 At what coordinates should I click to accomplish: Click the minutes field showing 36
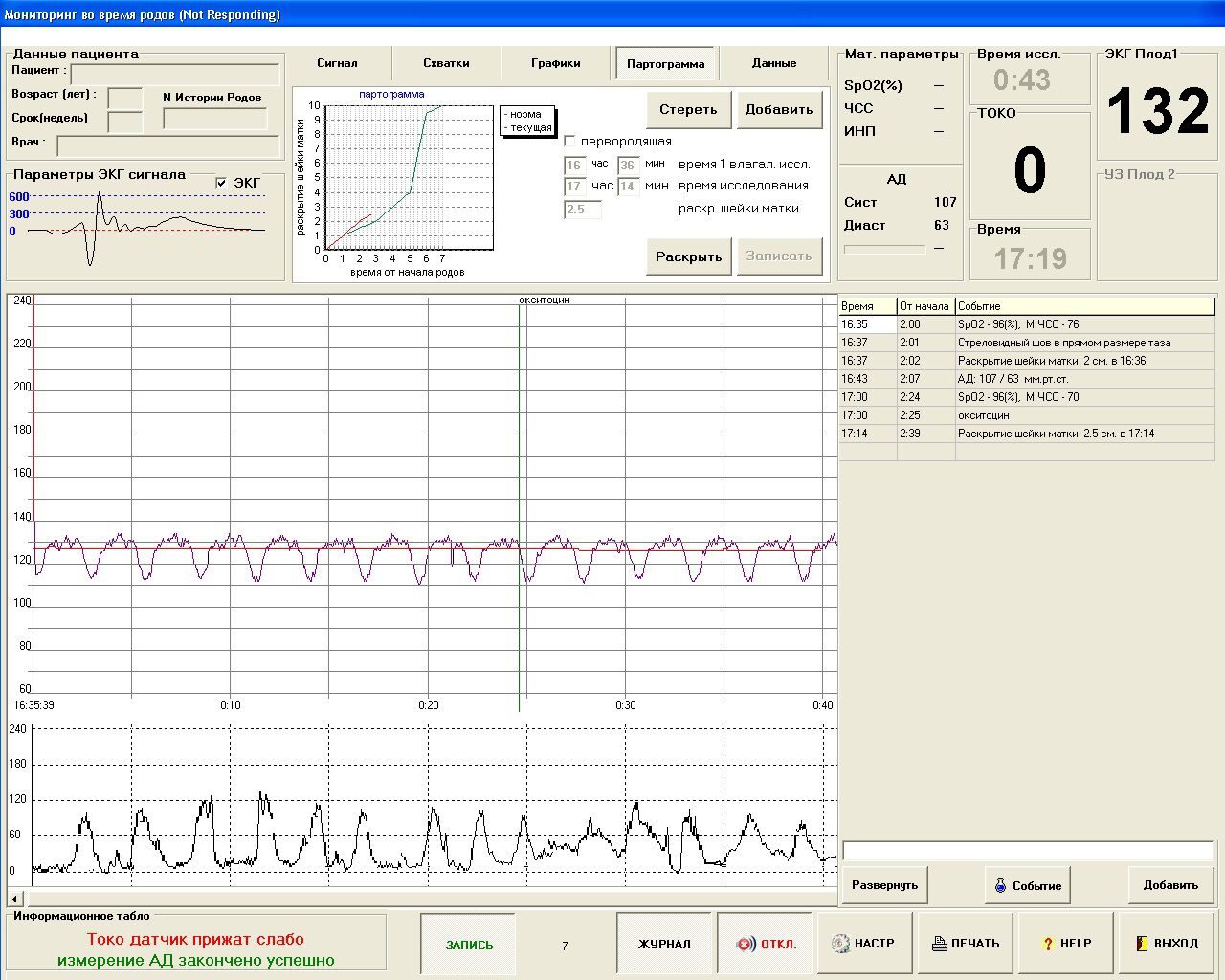coord(628,165)
